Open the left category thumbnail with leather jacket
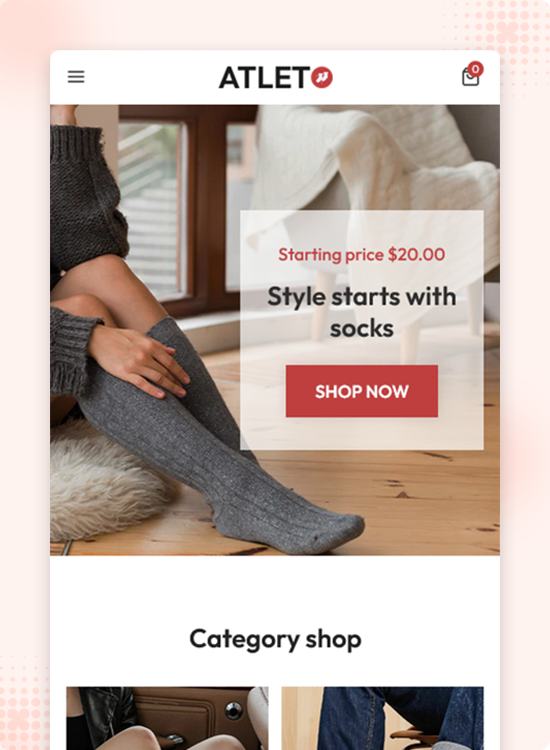550x750 pixels. 167,718
